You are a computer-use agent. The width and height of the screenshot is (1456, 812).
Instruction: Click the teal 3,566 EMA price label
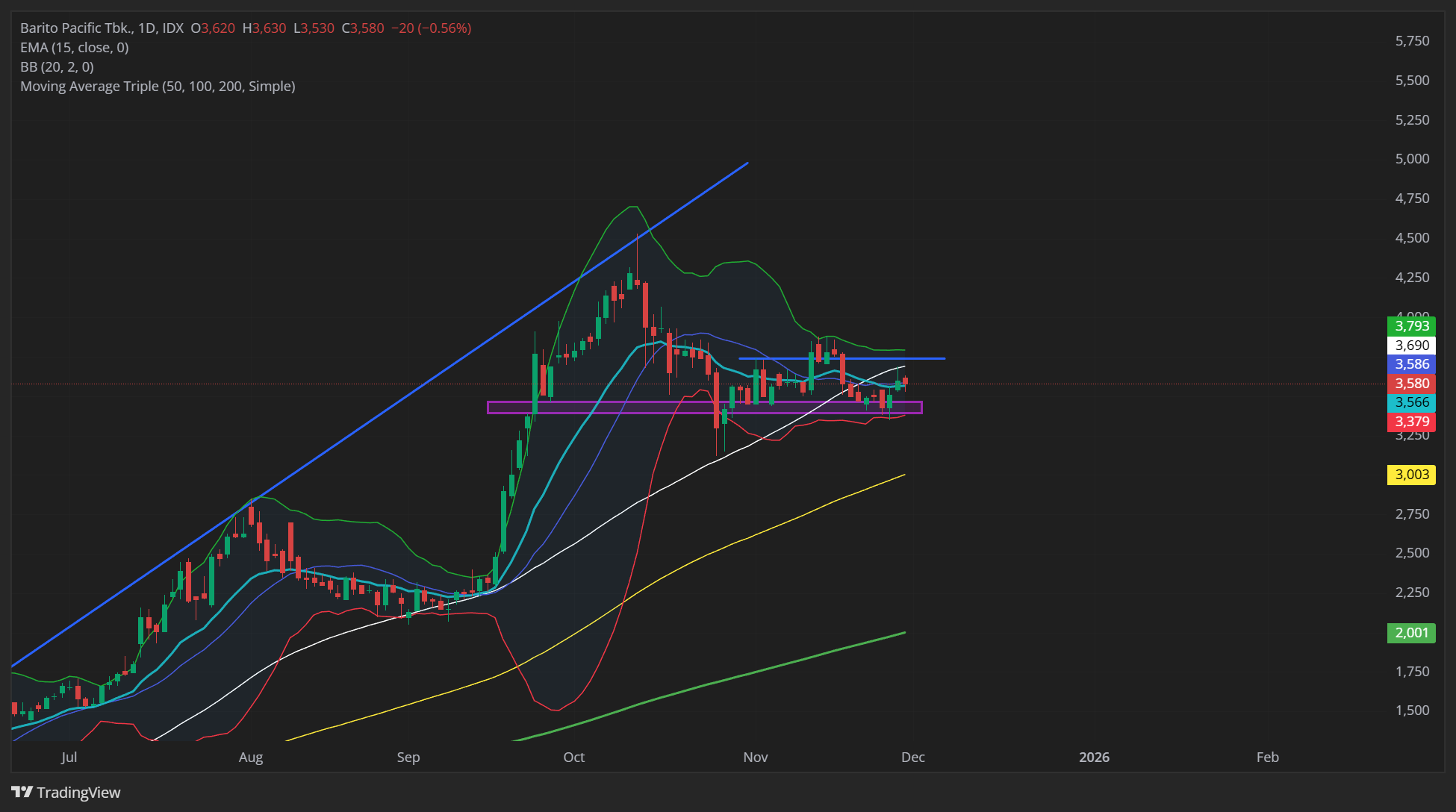1411,402
